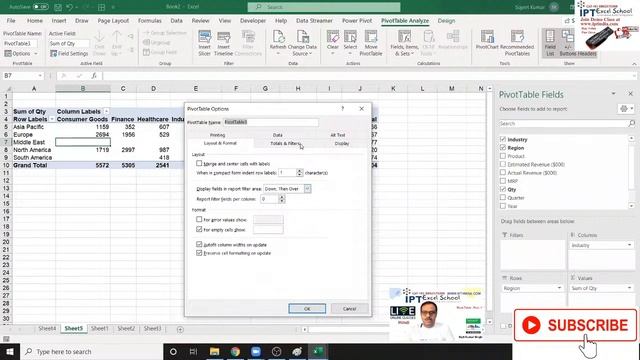Screen dimensions: 640x360
Task: Select the Sheet4 tab
Action: (47, 329)
